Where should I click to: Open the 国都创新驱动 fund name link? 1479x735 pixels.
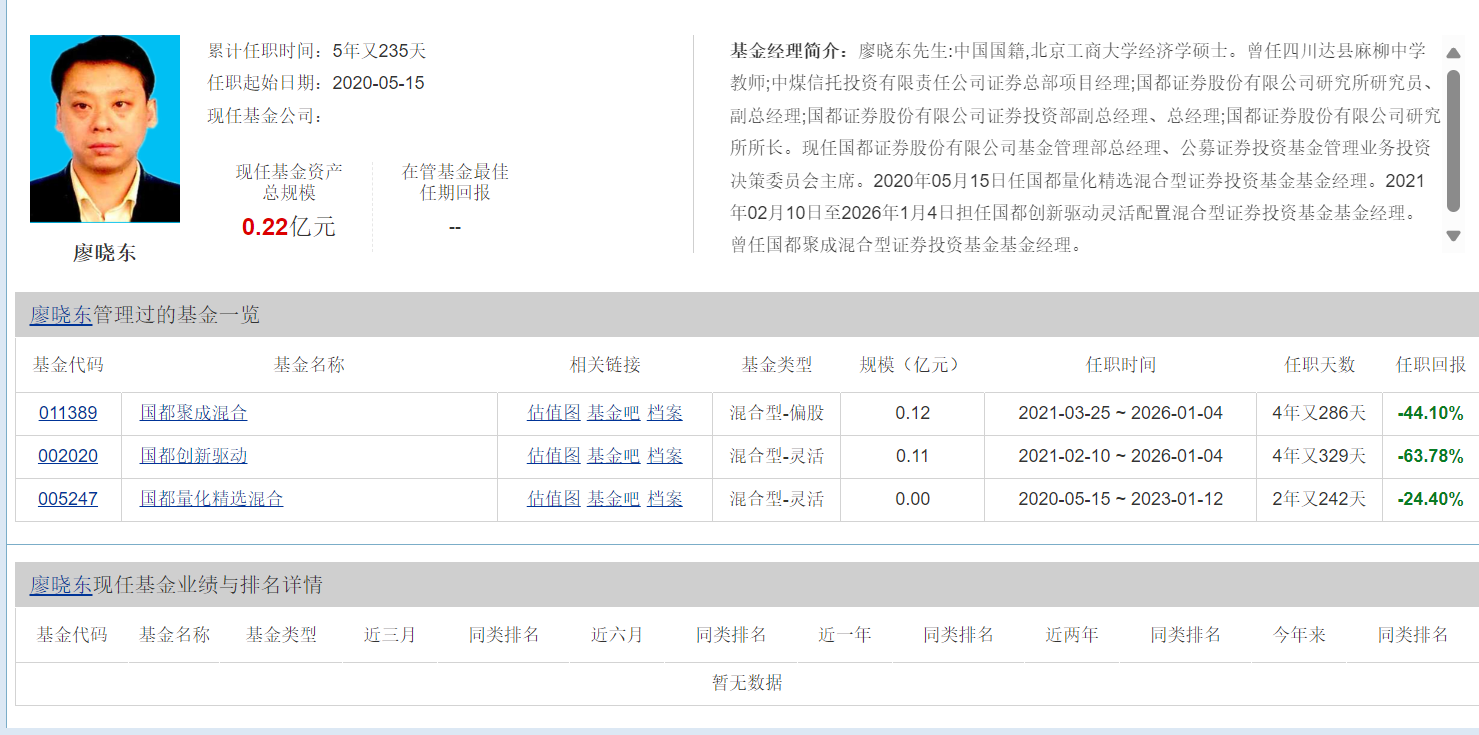pos(193,456)
